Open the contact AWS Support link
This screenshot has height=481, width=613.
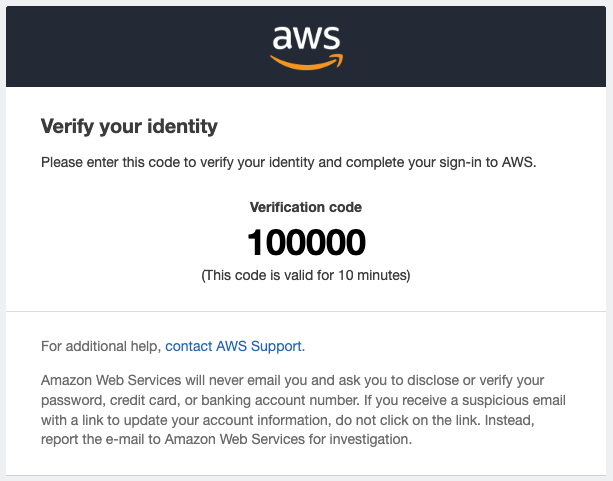[x=234, y=347]
